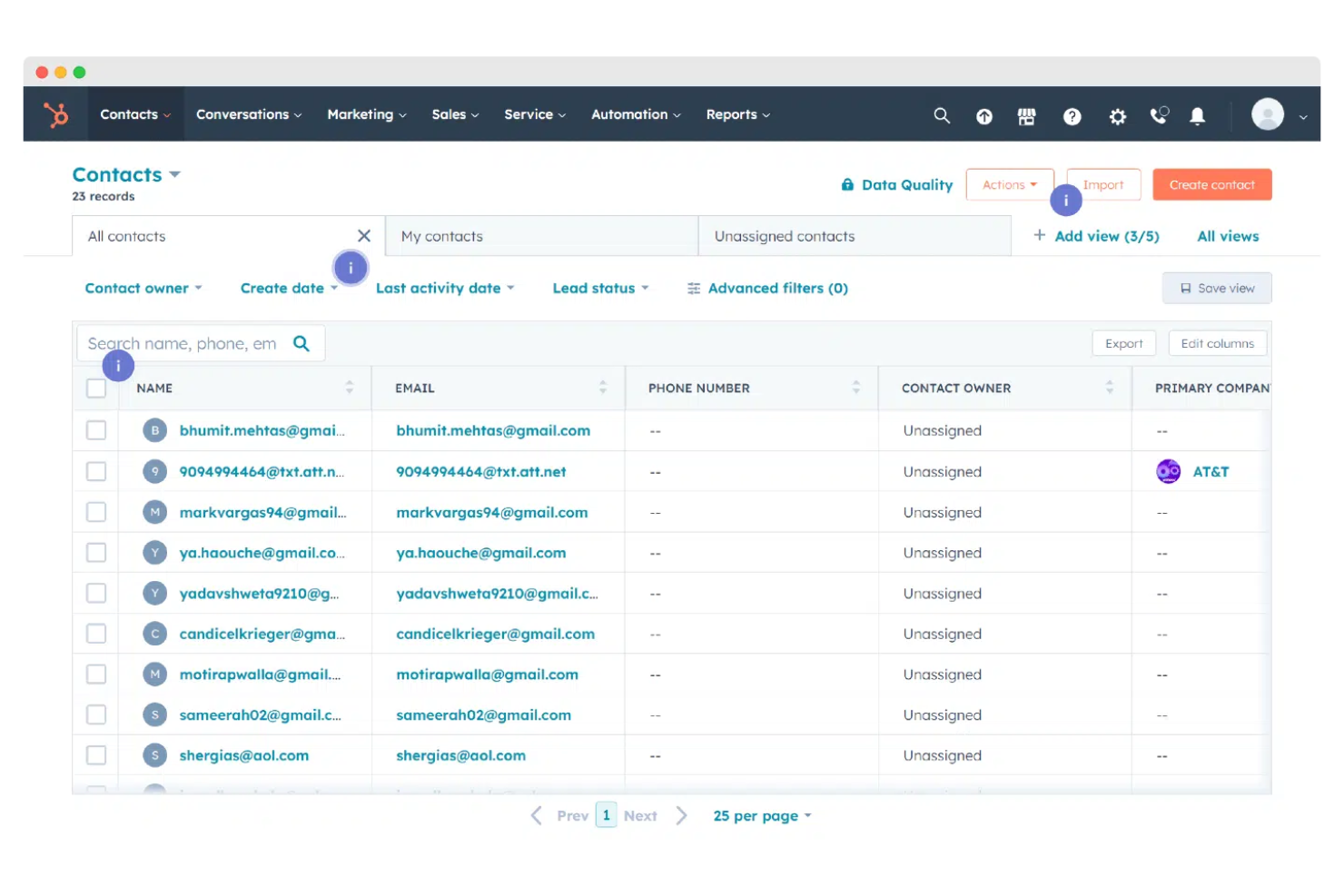This screenshot has width=1344, height=896.
Task: Click the HubSpot sprocket logo
Action: (56, 114)
